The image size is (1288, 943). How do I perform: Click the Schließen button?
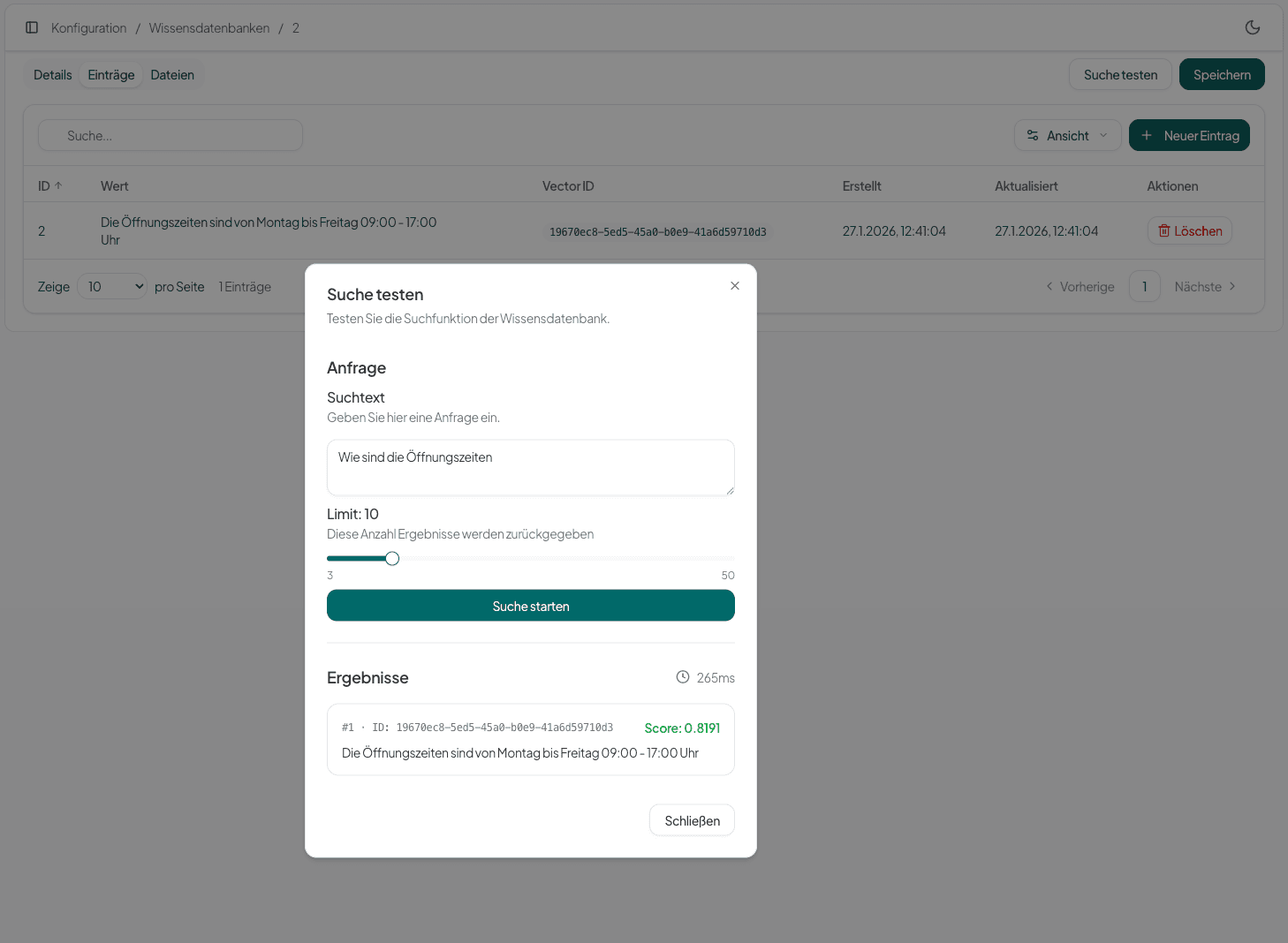[x=692, y=820]
